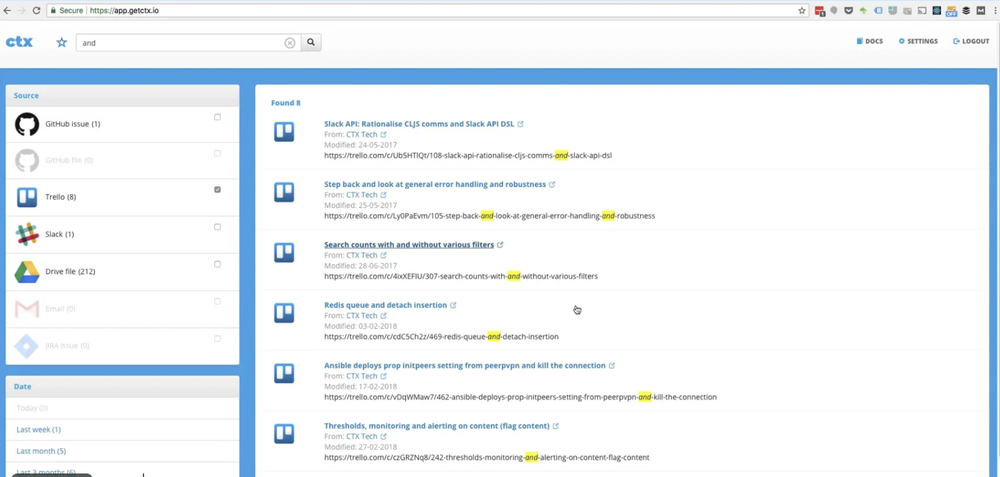This screenshot has height=477, width=1000.
Task: Click 'CTX Tech' under the Redis queue result
Action: (362, 316)
